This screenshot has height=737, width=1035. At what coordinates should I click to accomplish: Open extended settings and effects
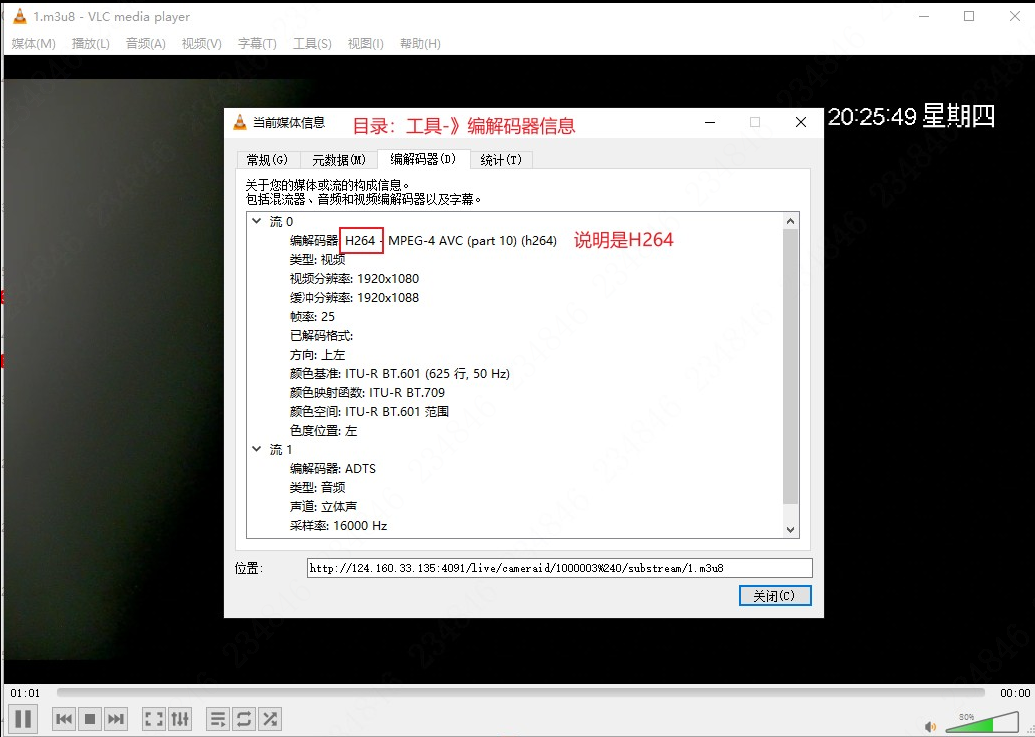tap(180, 719)
